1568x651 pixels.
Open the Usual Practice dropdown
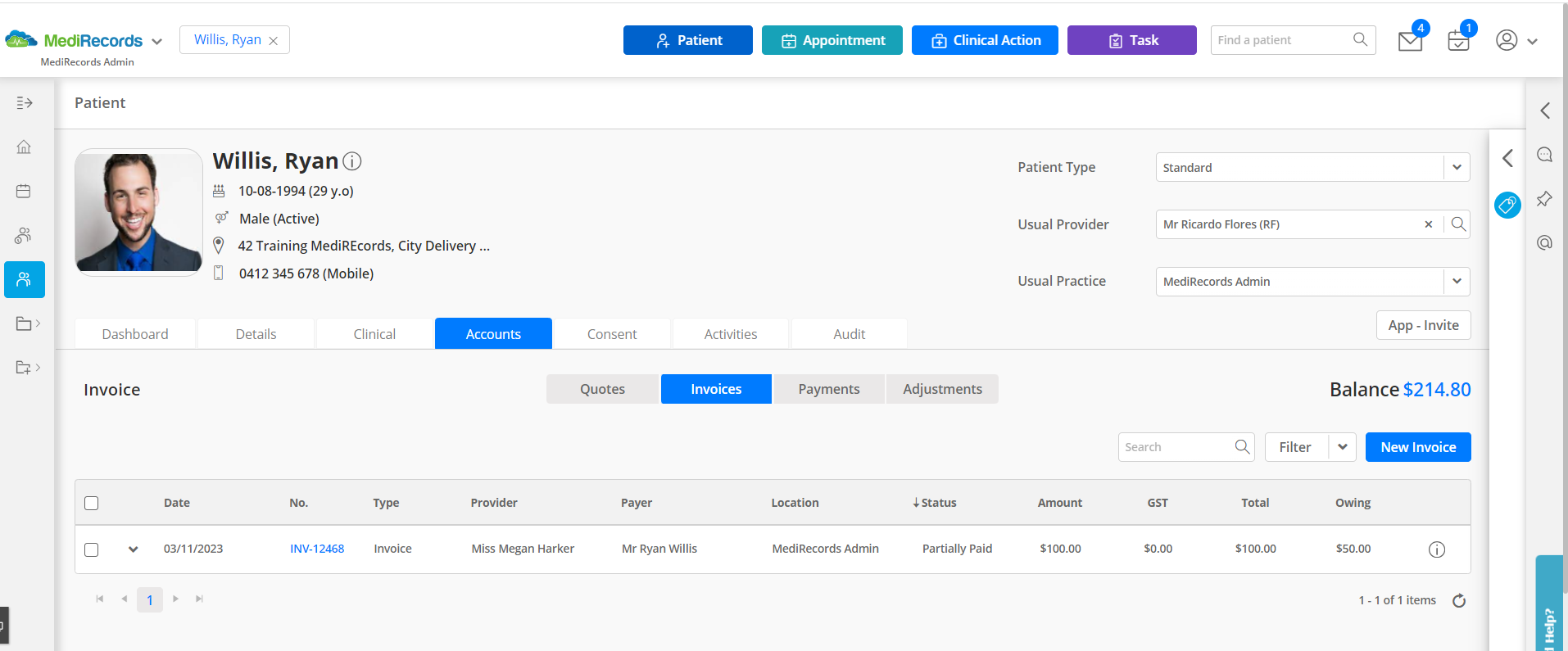pyautogui.click(x=1457, y=281)
